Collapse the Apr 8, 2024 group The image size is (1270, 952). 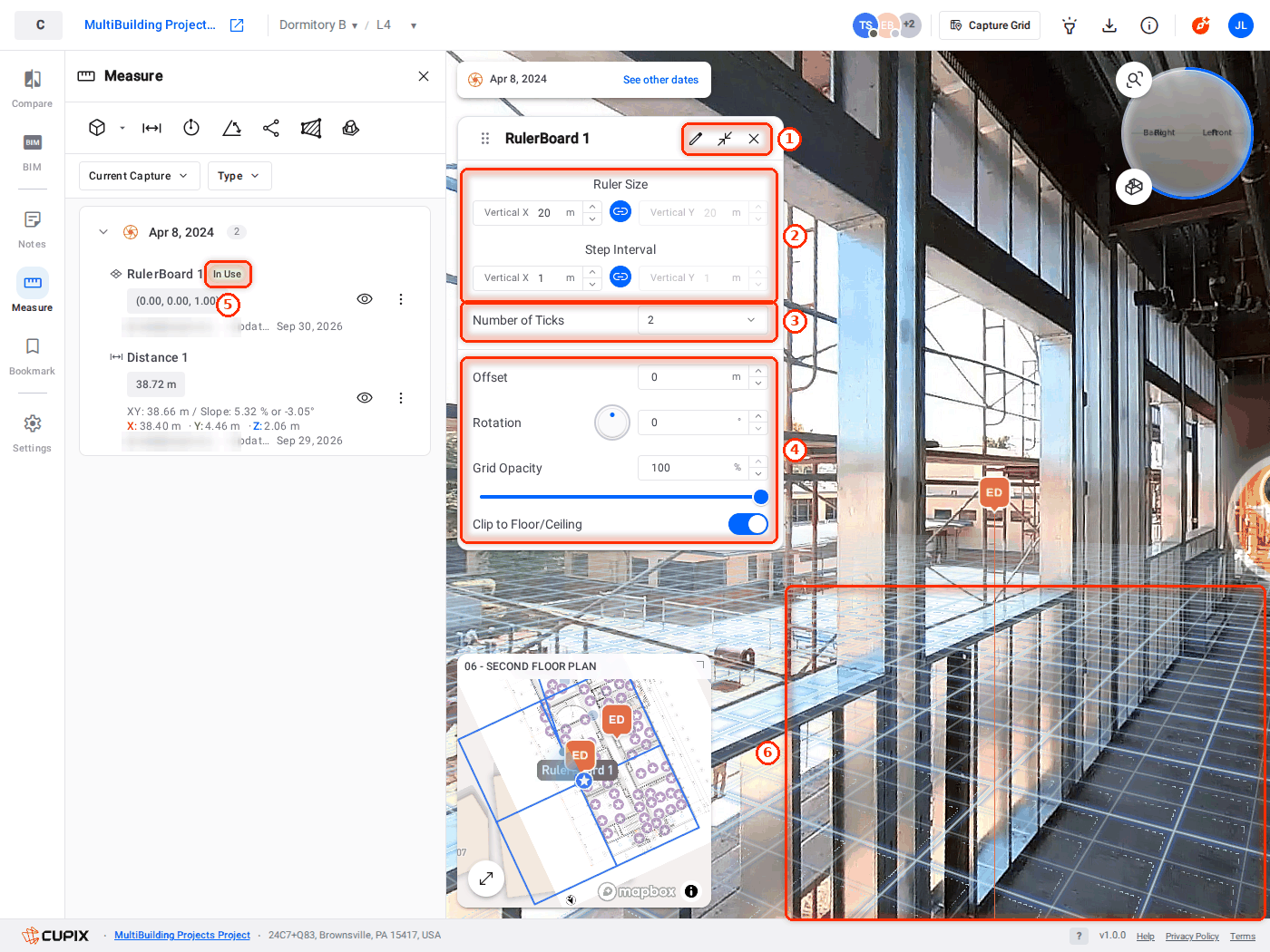[x=103, y=232]
